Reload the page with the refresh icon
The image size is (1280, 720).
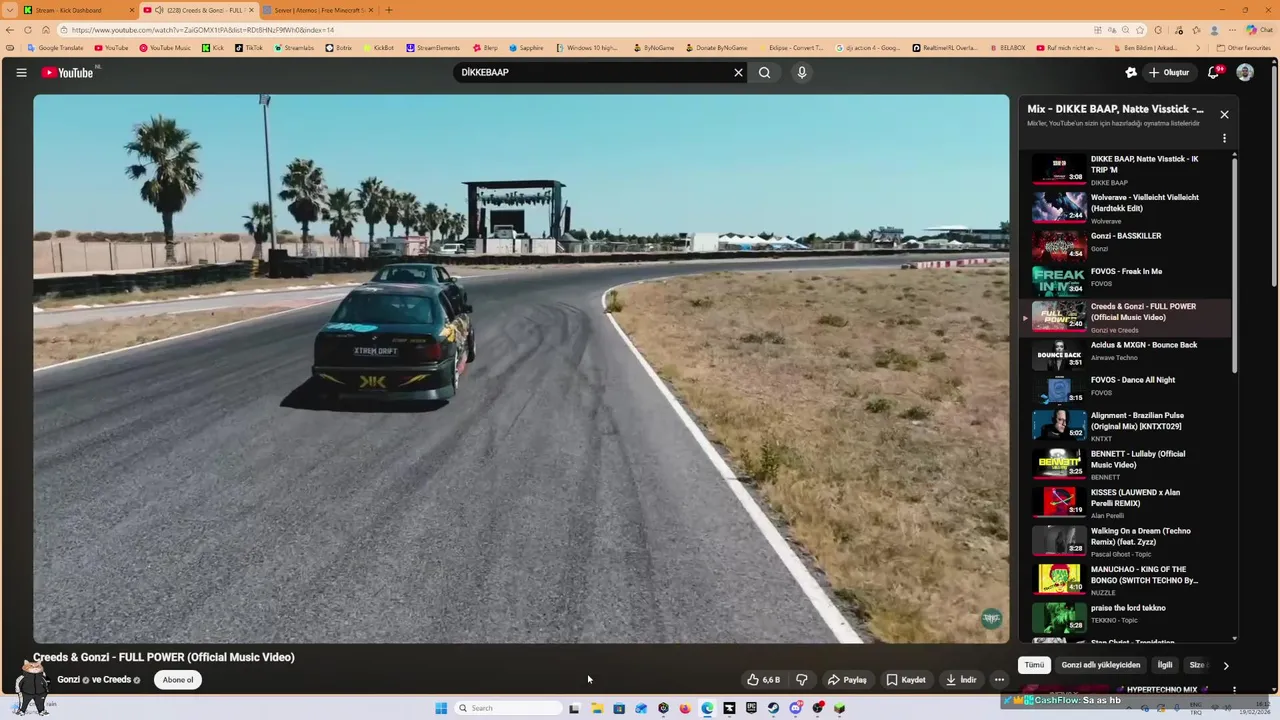[x=29, y=29]
